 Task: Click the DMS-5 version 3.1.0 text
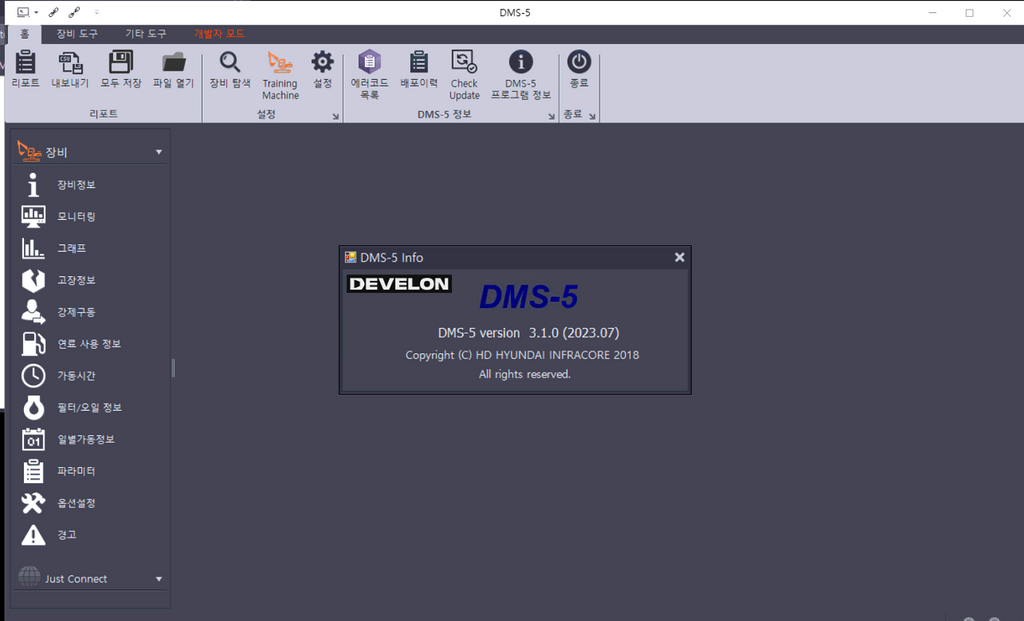[x=528, y=333]
